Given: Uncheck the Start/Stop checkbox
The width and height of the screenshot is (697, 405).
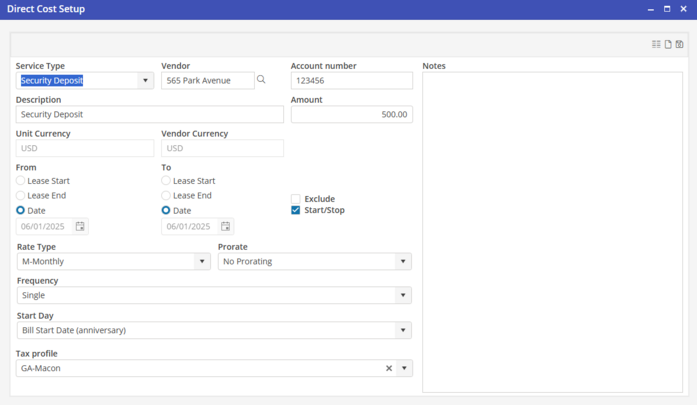Looking at the screenshot, I should click(296, 211).
